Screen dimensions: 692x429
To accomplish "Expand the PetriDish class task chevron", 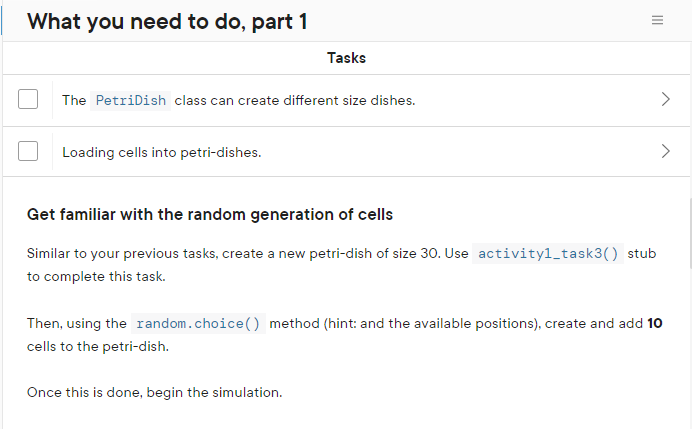I will [x=666, y=100].
